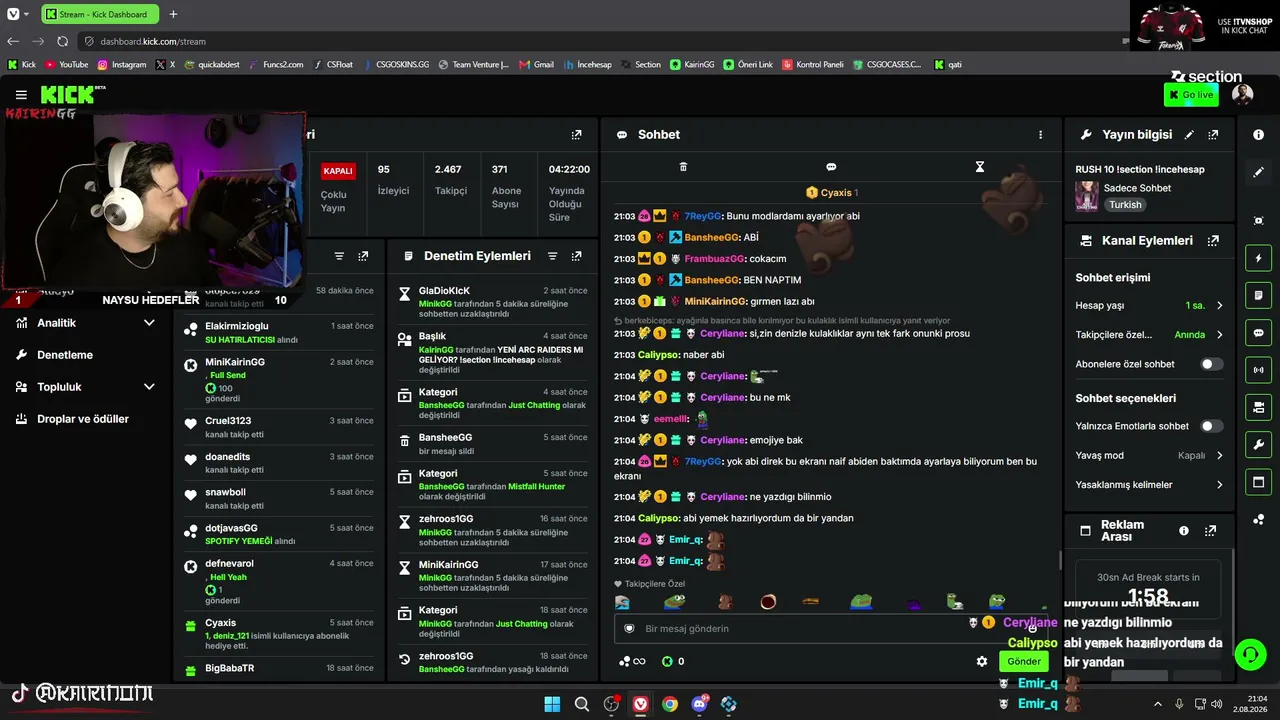This screenshot has width=1280, height=720.
Task: Open the CSFloat bookmark
Action: [332, 65]
